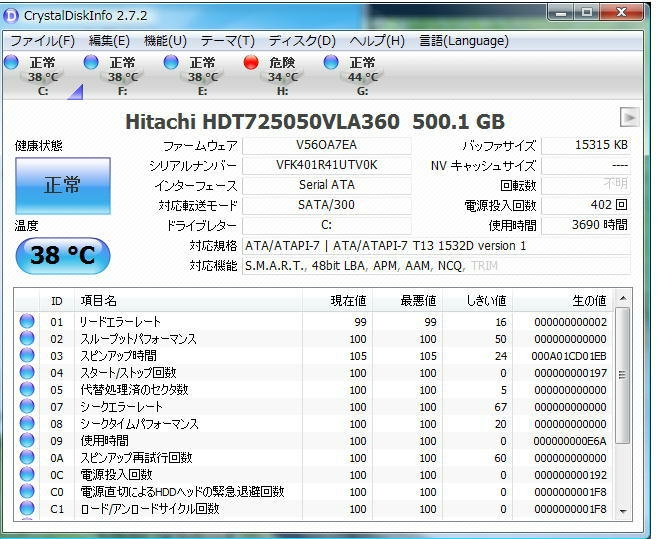Click the next disk arrow button
Image resolution: width=657 pixels, height=539 pixels.
point(629,118)
